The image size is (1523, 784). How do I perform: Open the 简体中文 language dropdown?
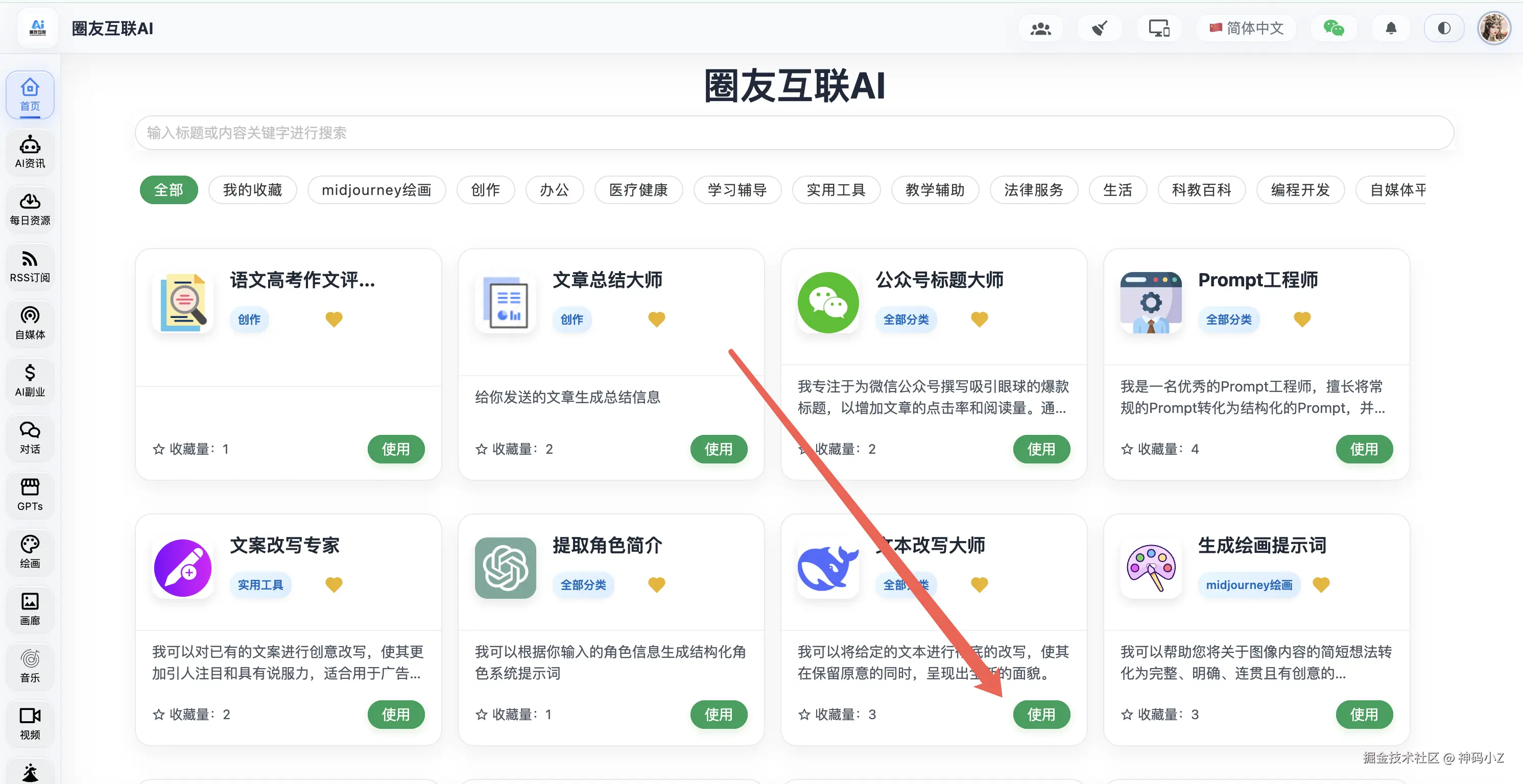(1246, 29)
